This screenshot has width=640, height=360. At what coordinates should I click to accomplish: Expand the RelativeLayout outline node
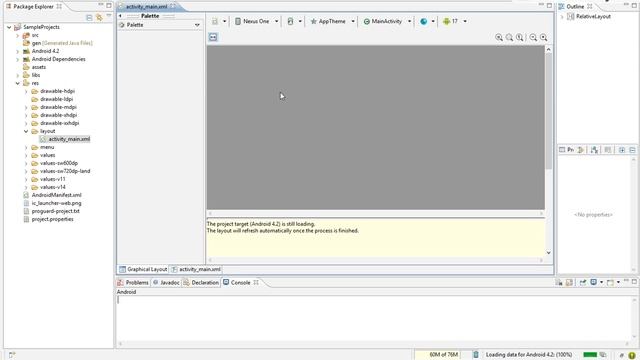pos(562,16)
